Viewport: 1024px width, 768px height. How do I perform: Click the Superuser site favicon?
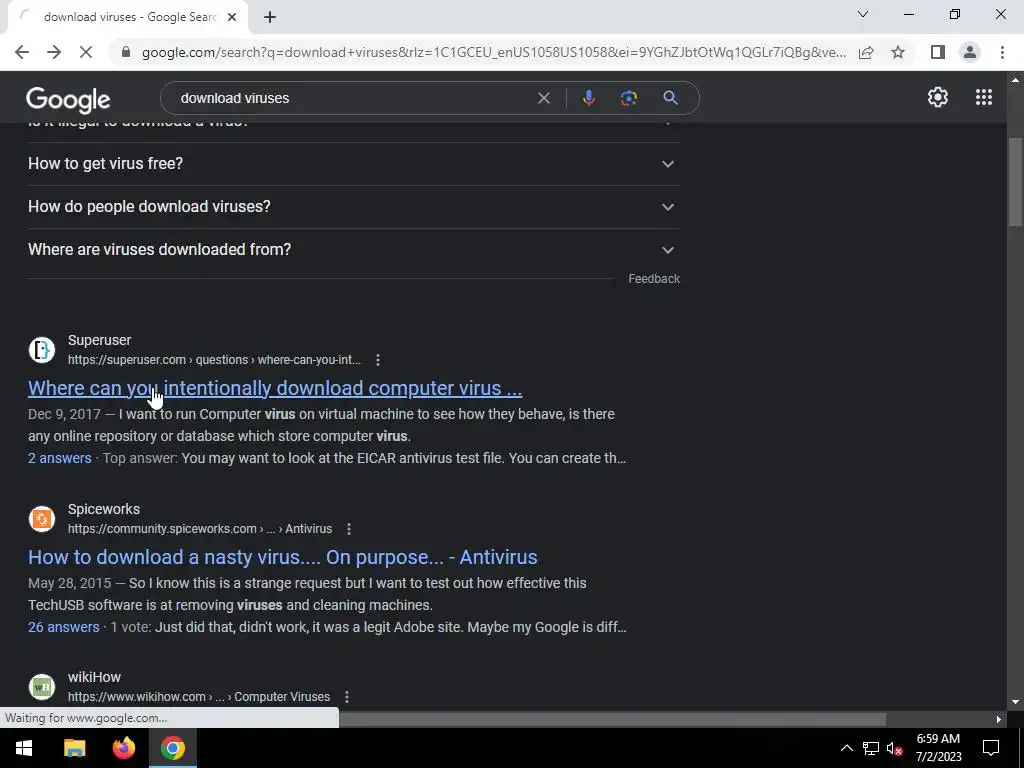(42, 350)
